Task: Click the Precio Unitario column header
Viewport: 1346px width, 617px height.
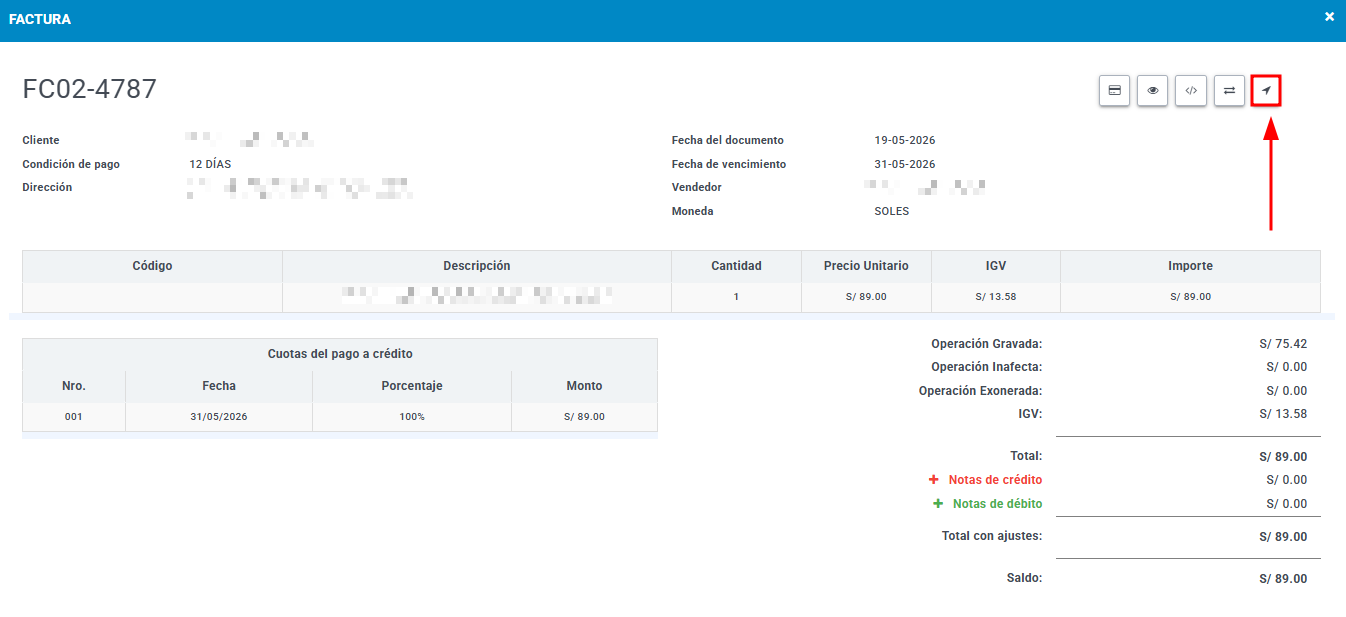Action: (866, 266)
